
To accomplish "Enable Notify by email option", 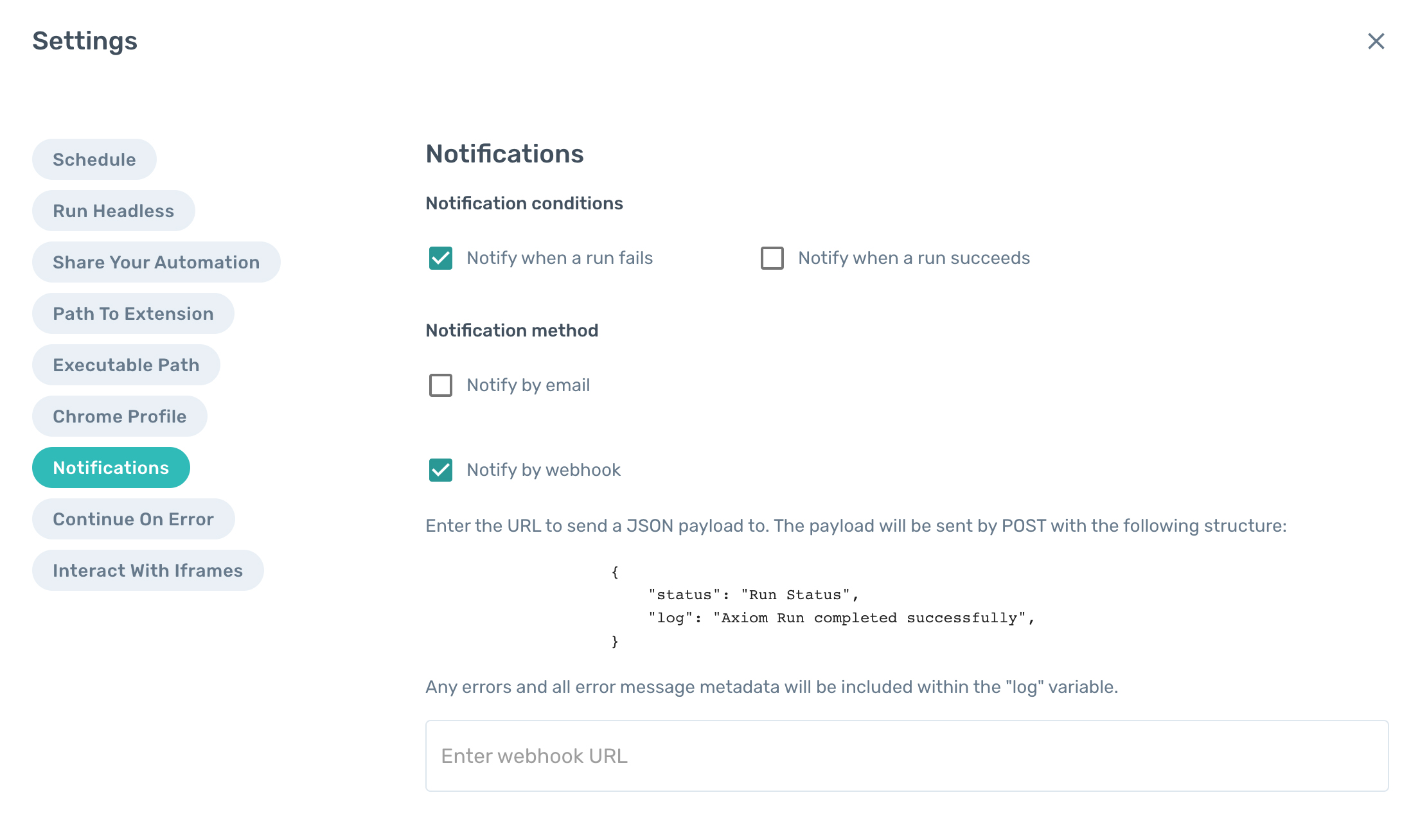I will (x=440, y=385).
